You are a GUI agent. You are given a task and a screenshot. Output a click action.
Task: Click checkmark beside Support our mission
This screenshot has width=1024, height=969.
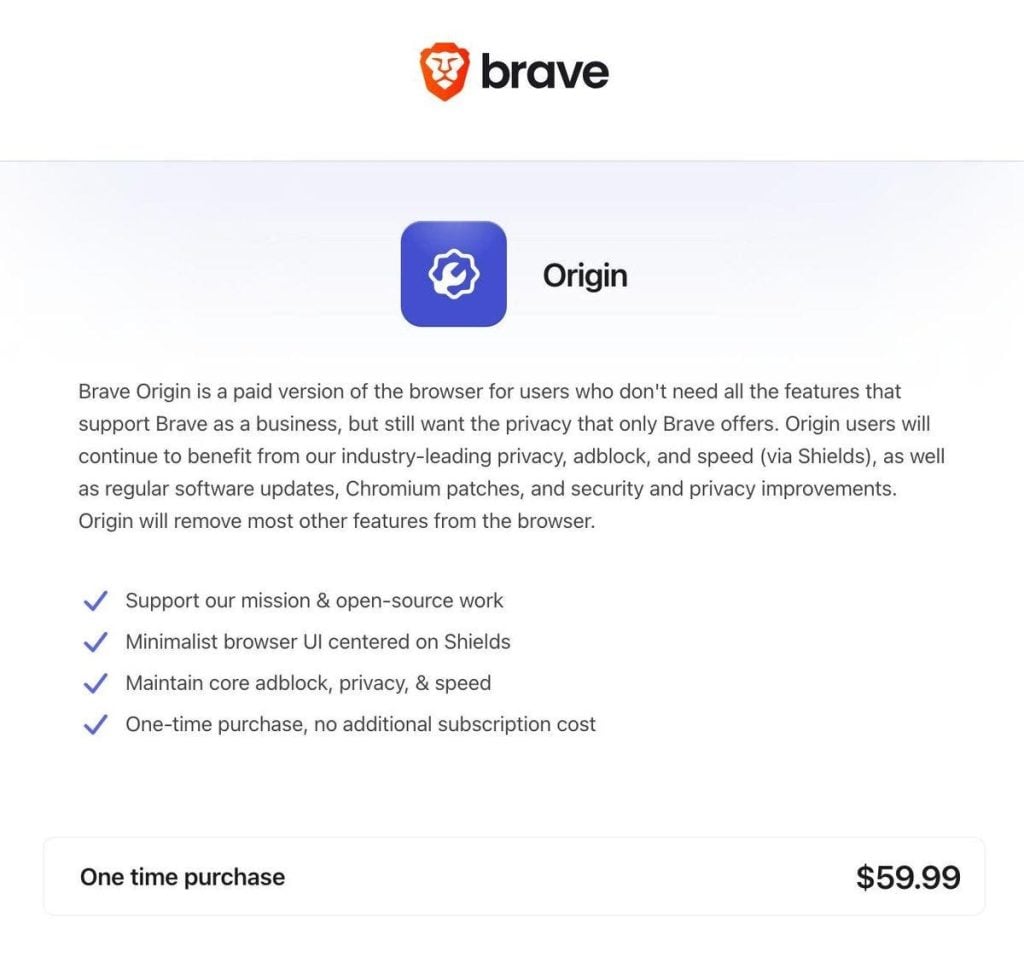[95, 601]
